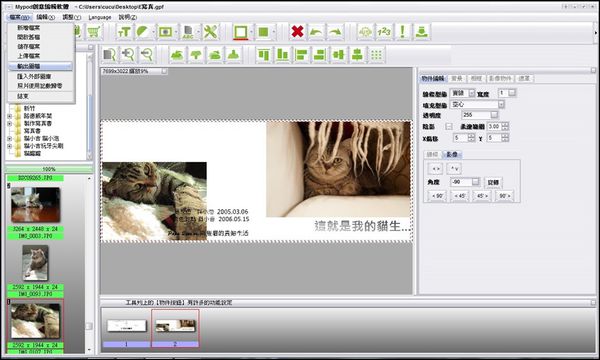Viewport: 600px width, 360px height.
Task: Click the fit page magnifier icon
Action: coord(109,55)
